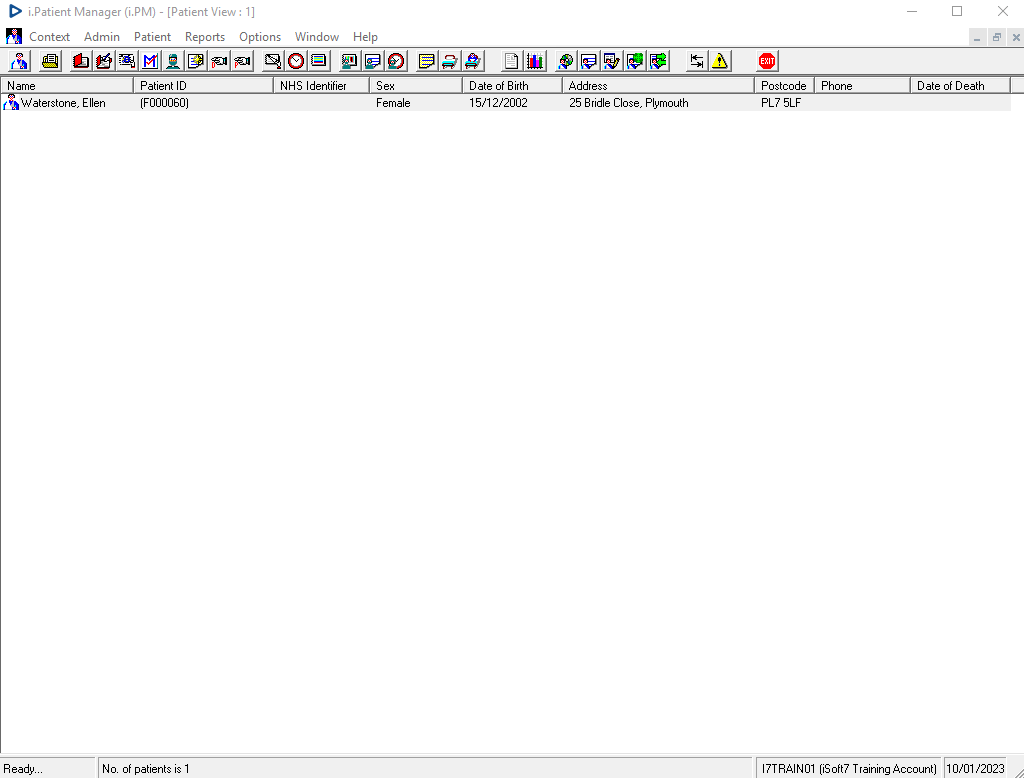Viewport: 1024px width, 778px height.
Task: Close the inner Patient View child window
Action: (x=1016, y=37)
